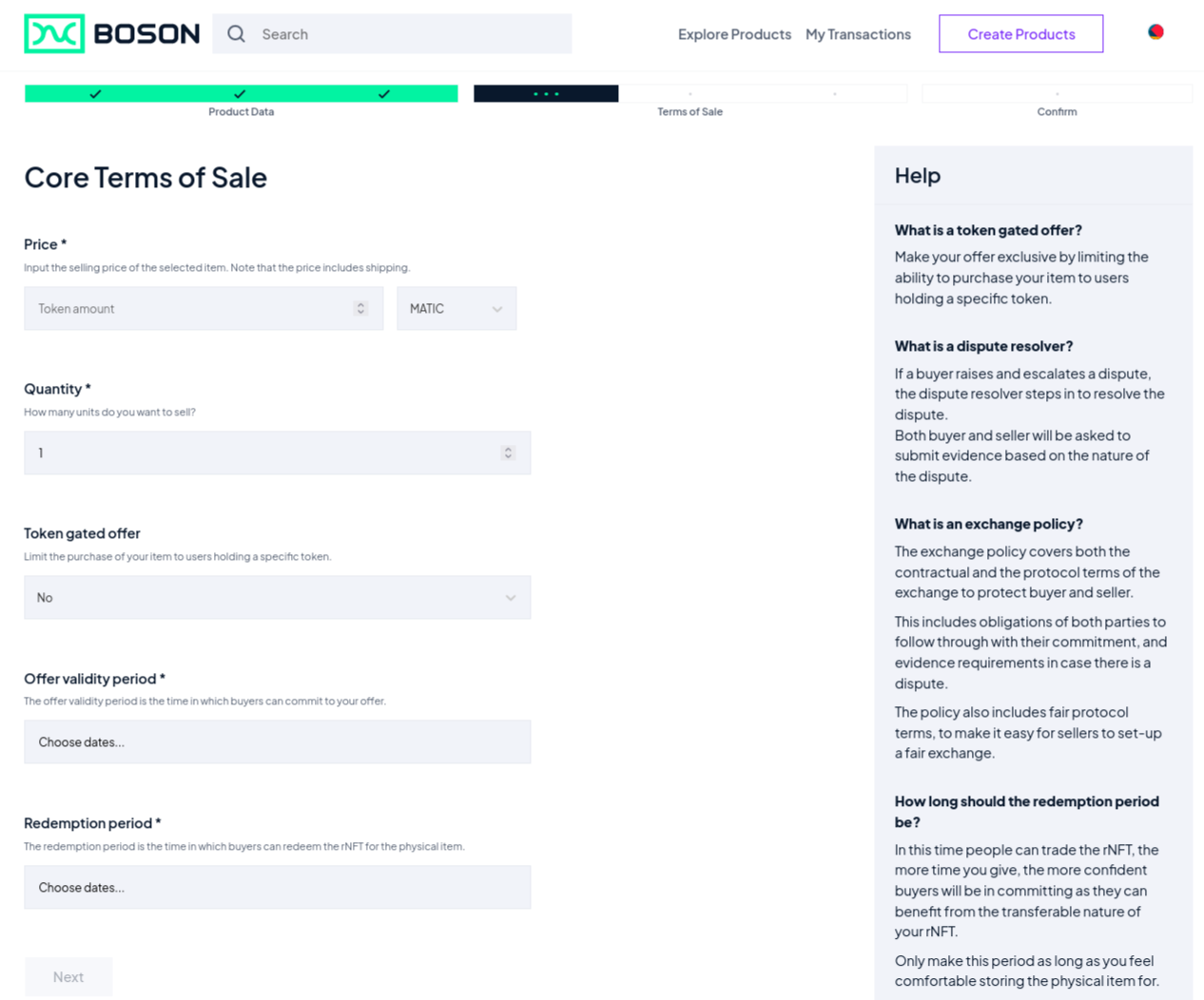
Task: Click the Next button
Action: pyautogui.click(x=68, y=976)
